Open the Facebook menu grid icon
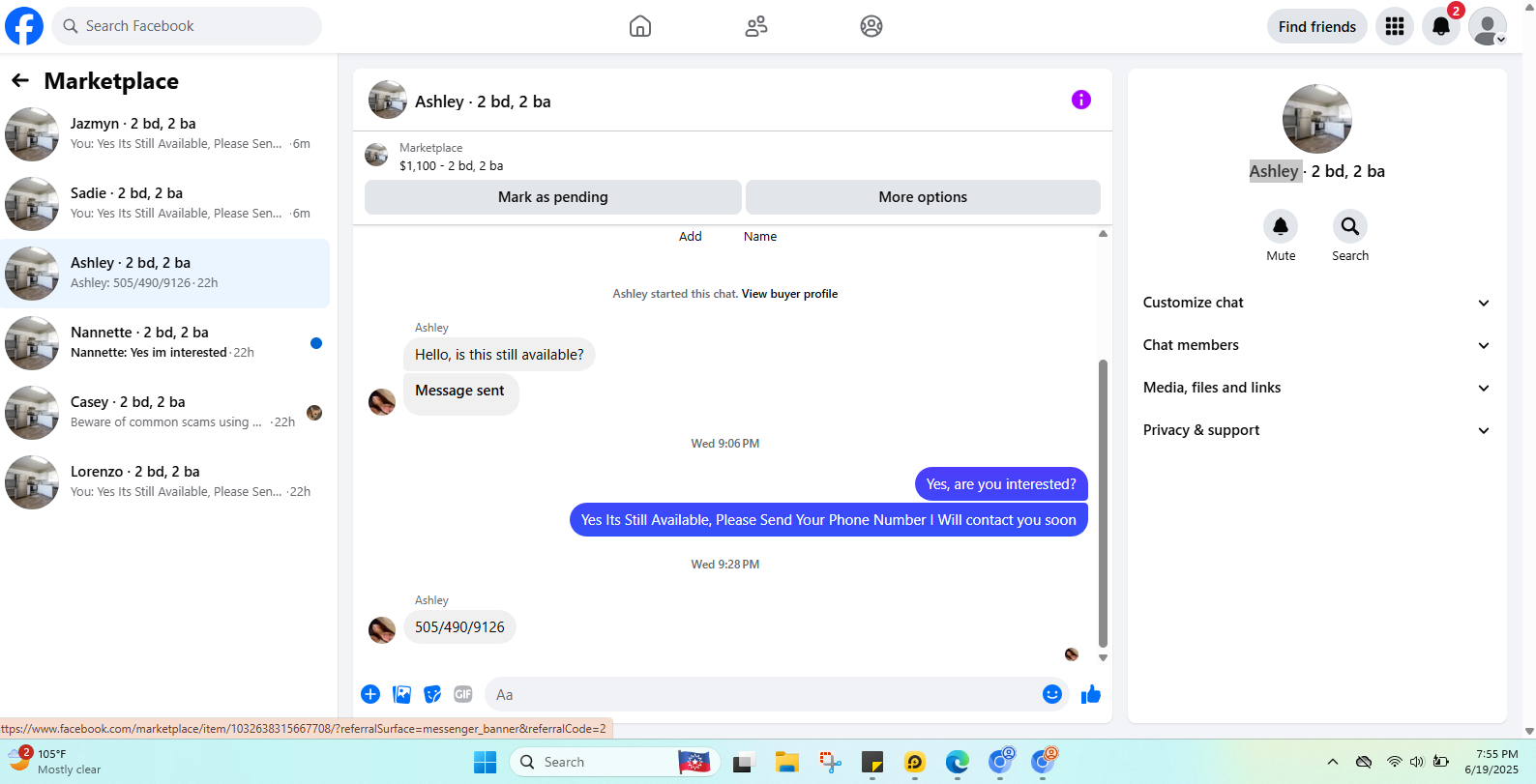 1395,26
